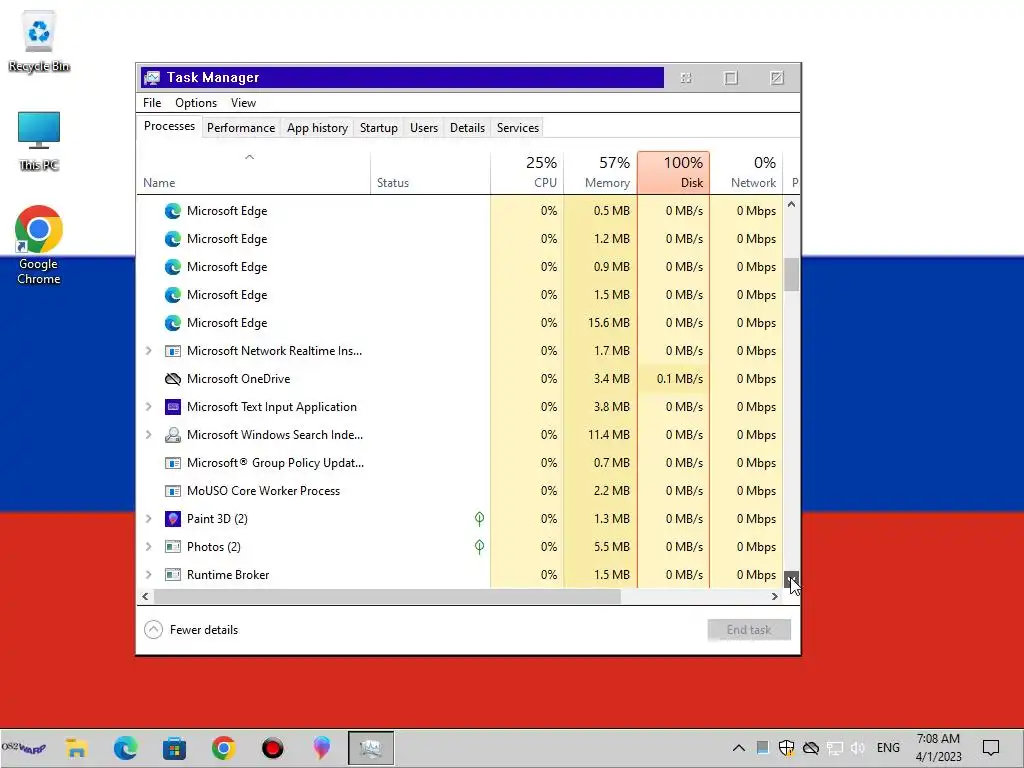
Task: Expand the Photos (2) process group
Action: 149,547
